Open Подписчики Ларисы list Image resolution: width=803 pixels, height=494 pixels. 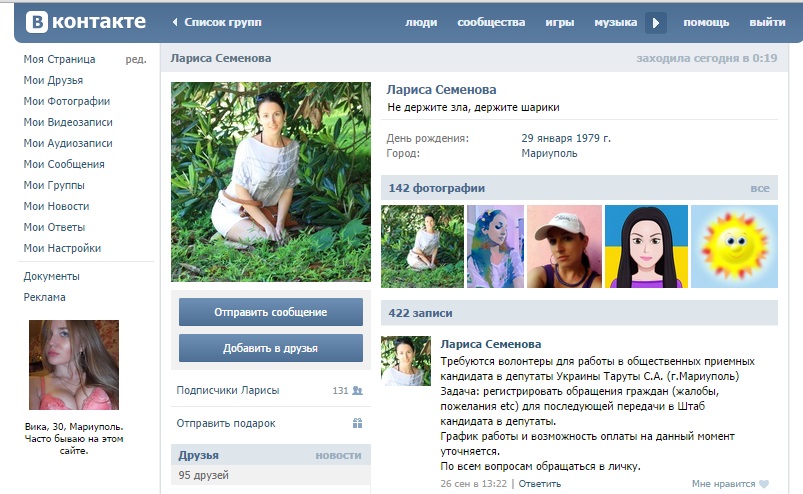click(228, 390)
